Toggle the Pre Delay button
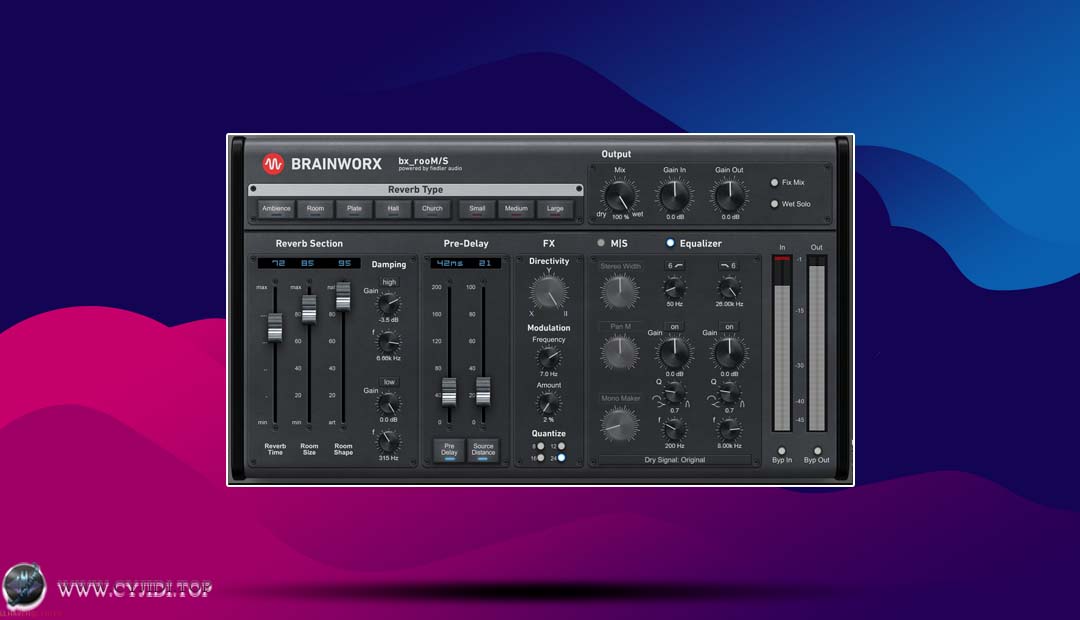The image size is (1080, 620). coord(449,449)
